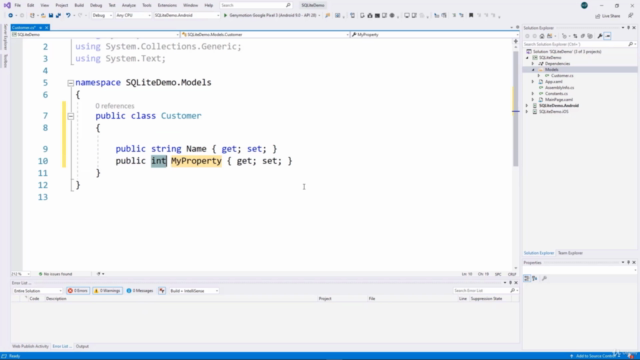Screen dimensions: 640x360
Task: Click the feedback icon beside Live Share
Action: [630, 16]
